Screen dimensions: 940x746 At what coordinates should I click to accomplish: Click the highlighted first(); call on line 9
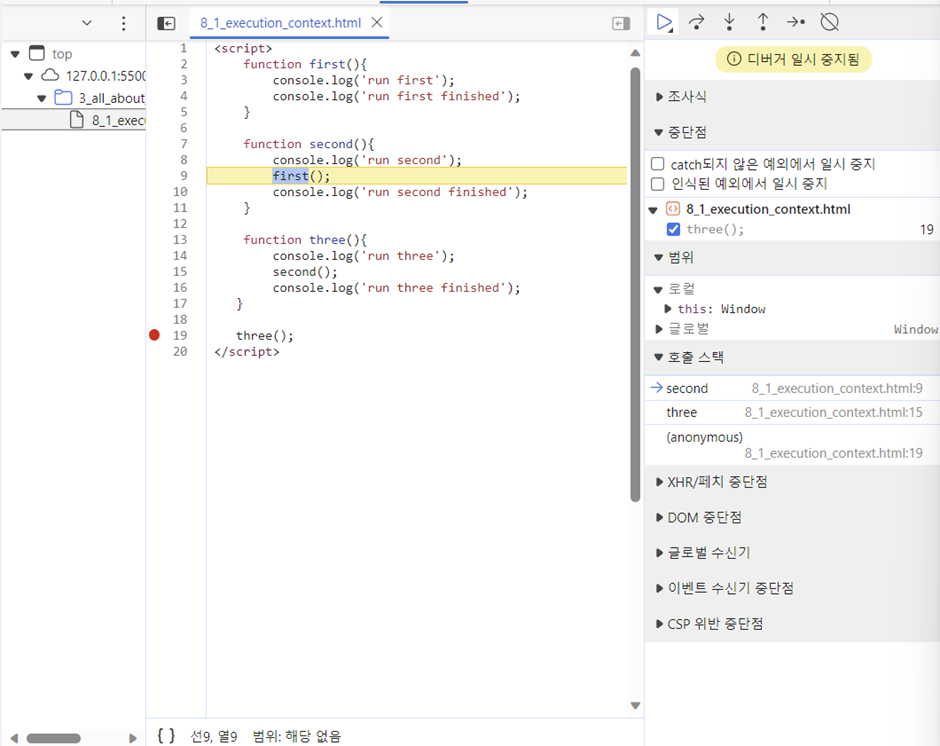301,176
